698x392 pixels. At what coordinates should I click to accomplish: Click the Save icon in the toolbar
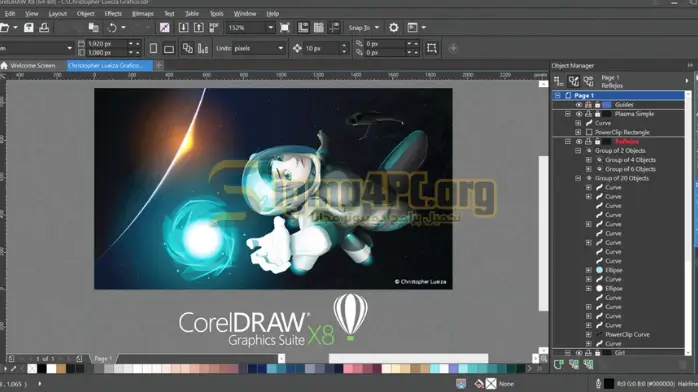[28, 28]
